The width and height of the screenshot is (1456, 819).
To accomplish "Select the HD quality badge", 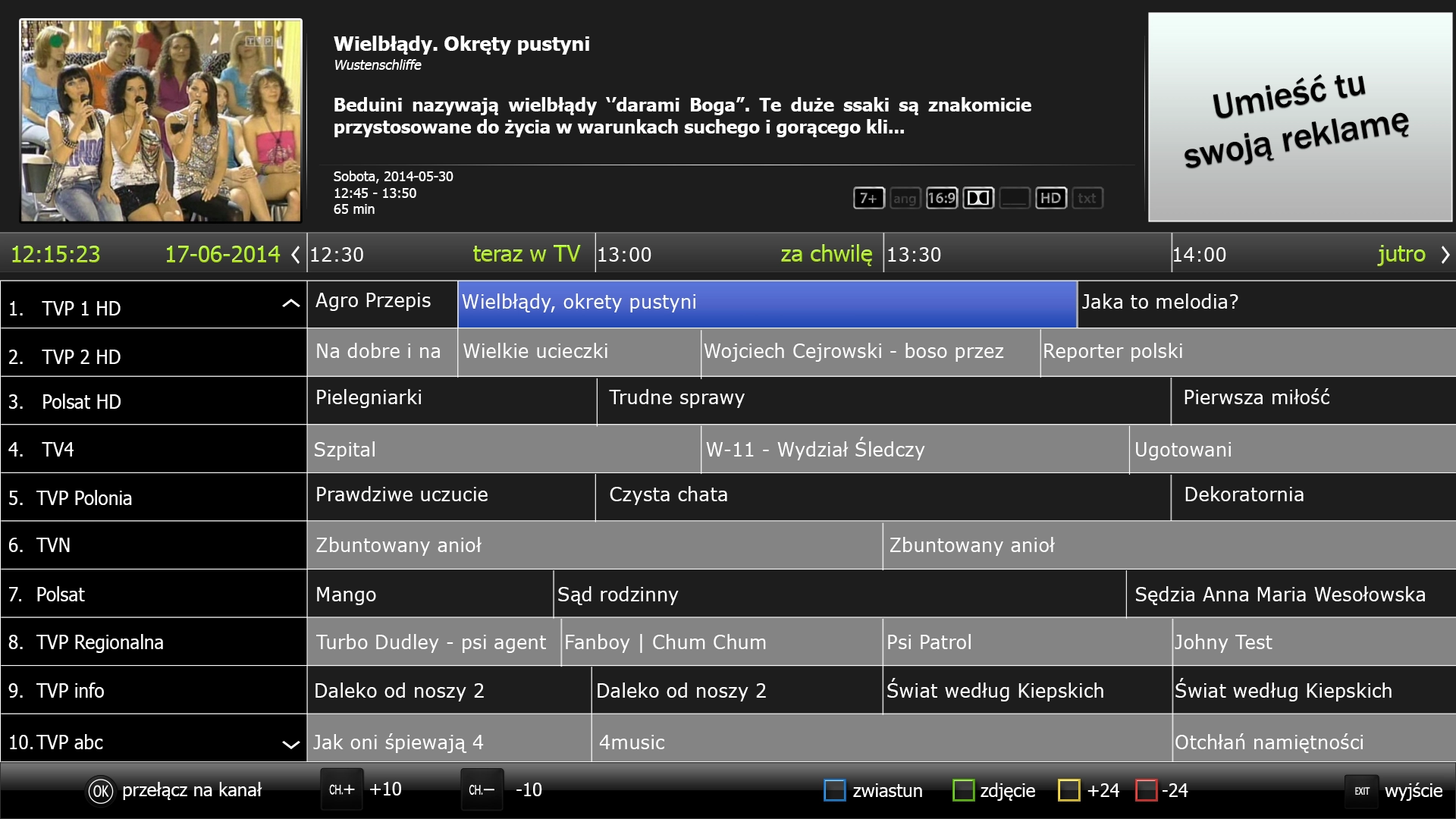I will [x=1051, y=198].
